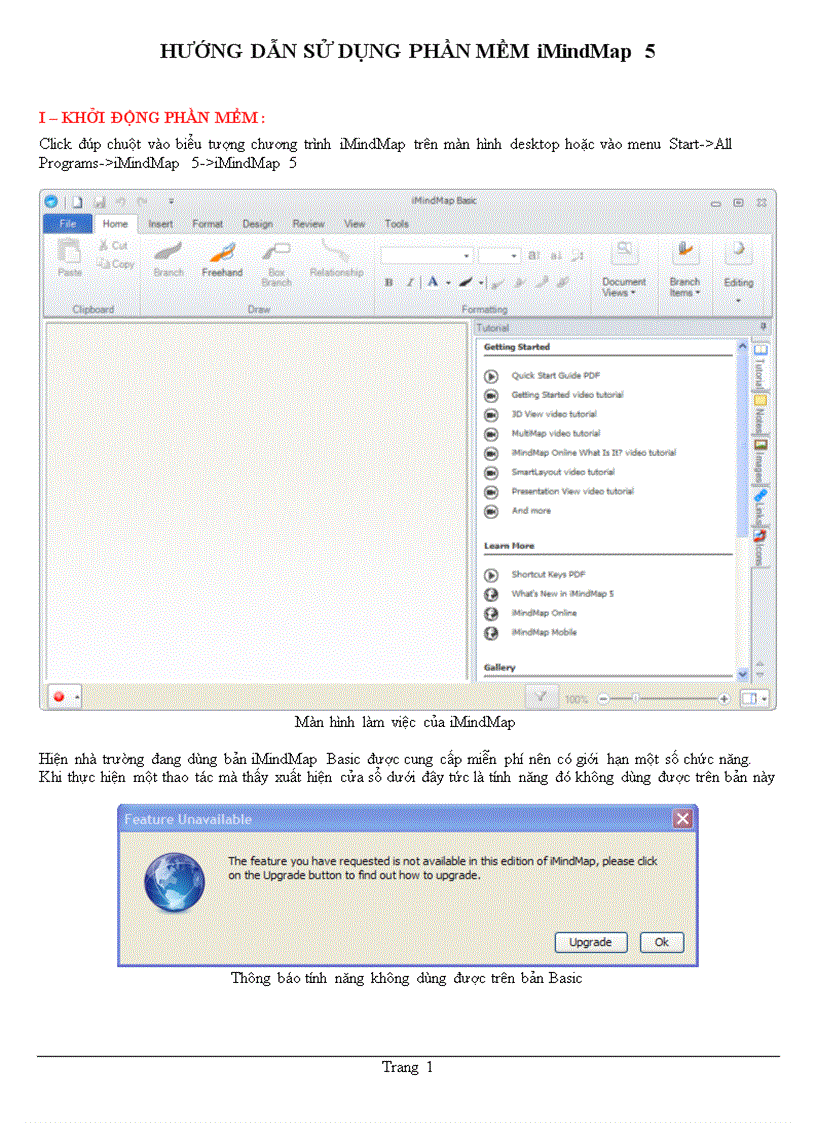
Task: Select the Freehand drawing tool
Action: pos(222,263)
